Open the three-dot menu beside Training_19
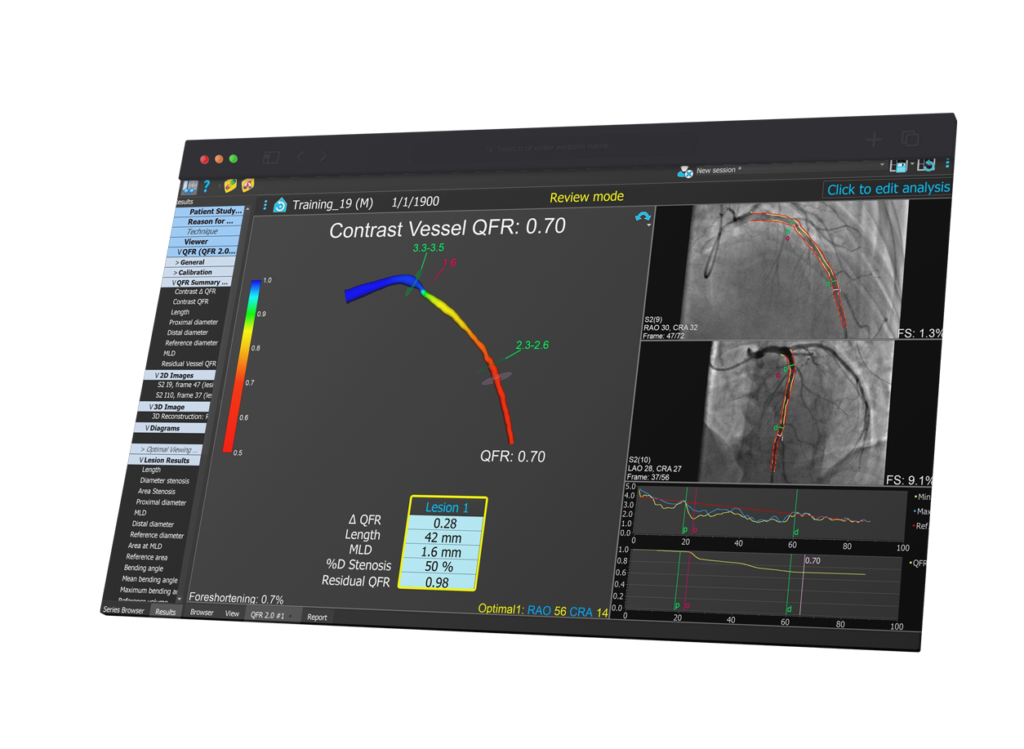The width and height of the screenshot is (1024, 749). click(x=264, y=204)
